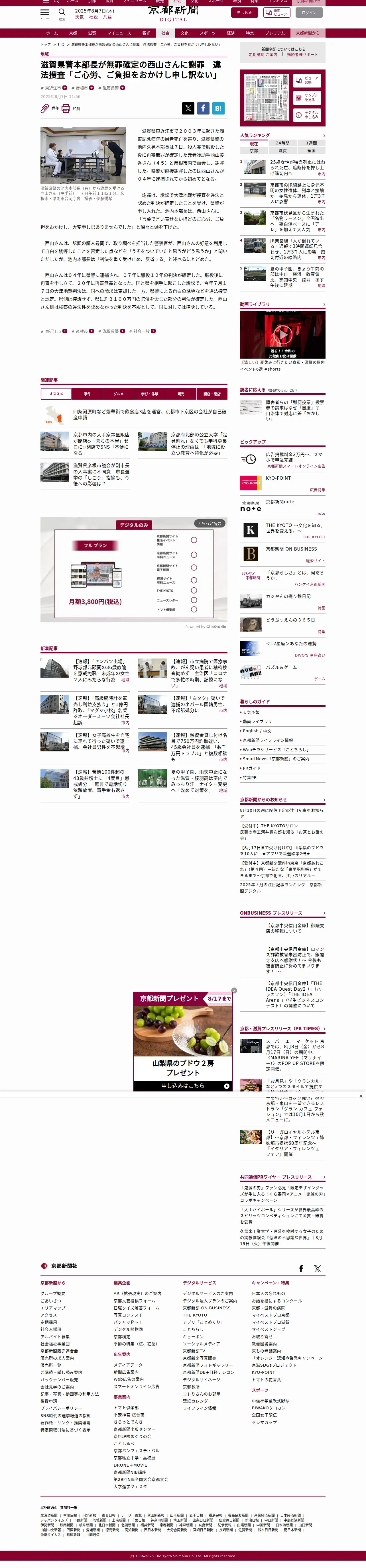The image size is (366, 1568).
Task: Open the hamburger menu icon
Action: point(44,12)
